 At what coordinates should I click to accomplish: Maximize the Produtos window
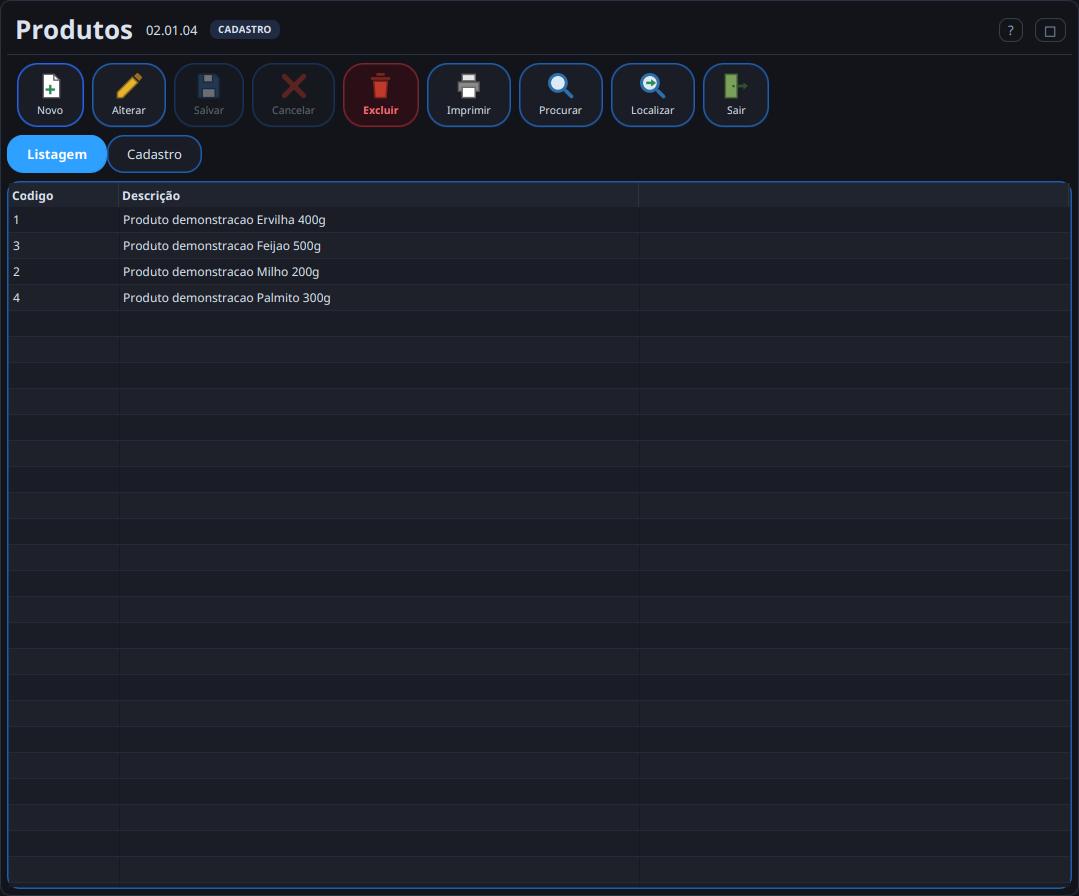pyautogui.click(x=1050, y=30)
